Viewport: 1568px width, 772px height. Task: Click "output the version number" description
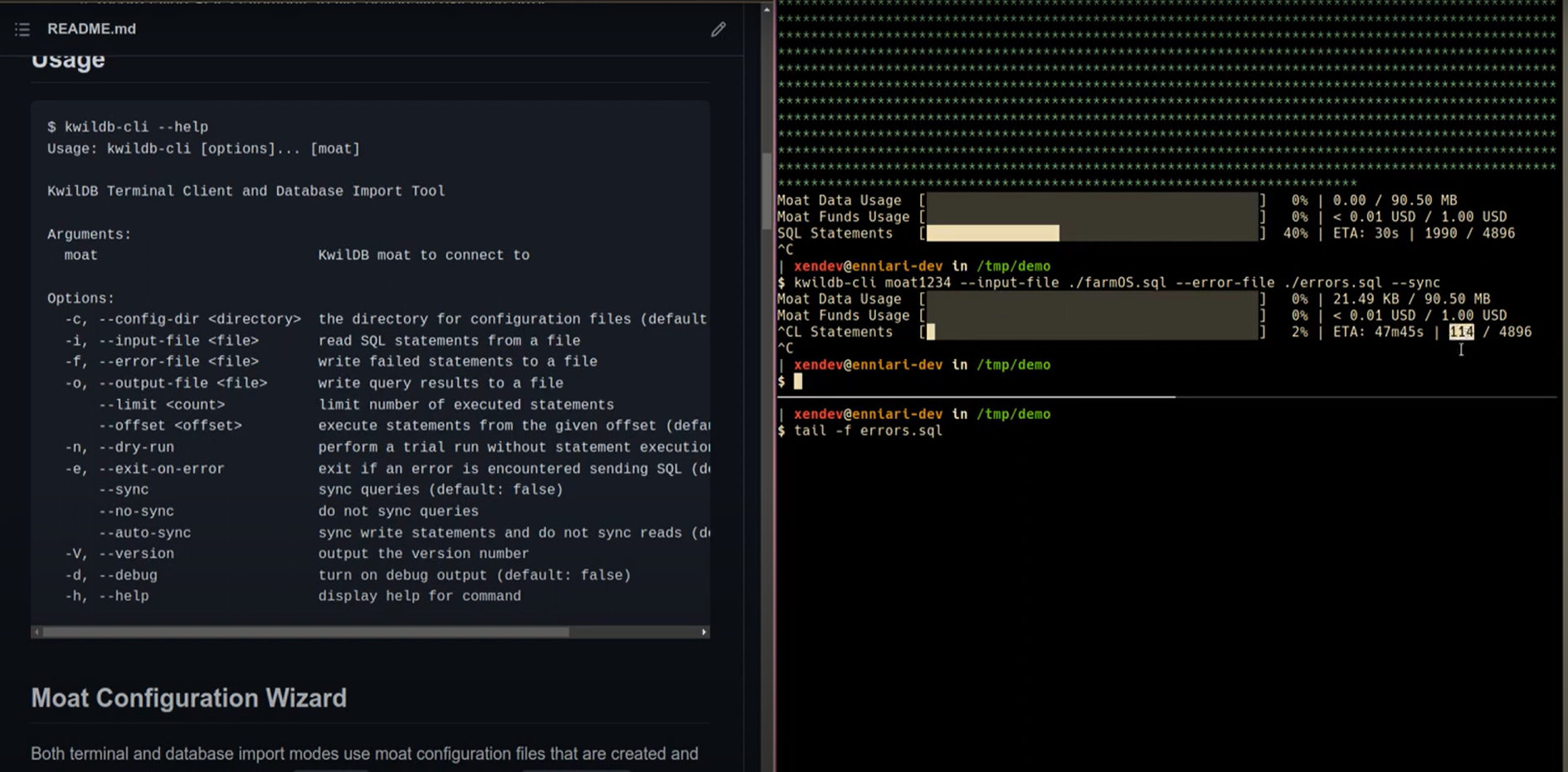(424, 553)
